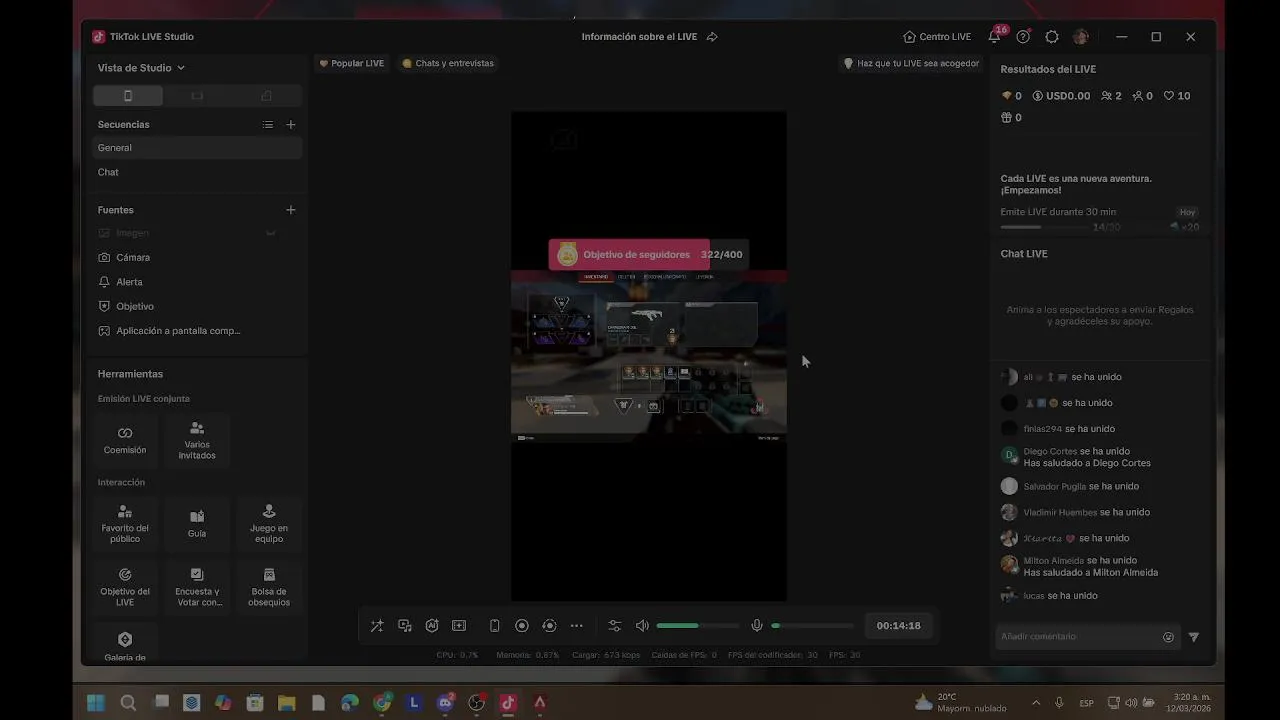Switch to the third layout view mode
Viewport: 1280px width, 720px height.
pos(266,96)
